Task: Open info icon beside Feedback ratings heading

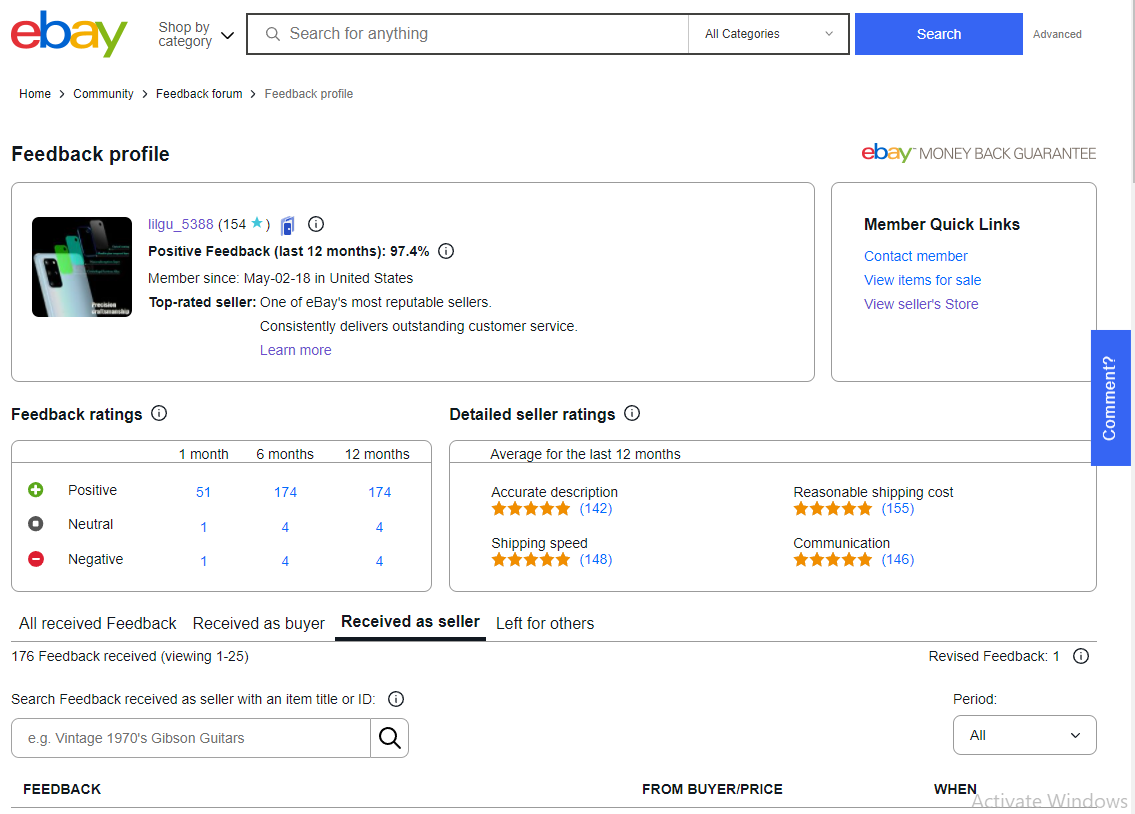Action: tap(159, 413)
